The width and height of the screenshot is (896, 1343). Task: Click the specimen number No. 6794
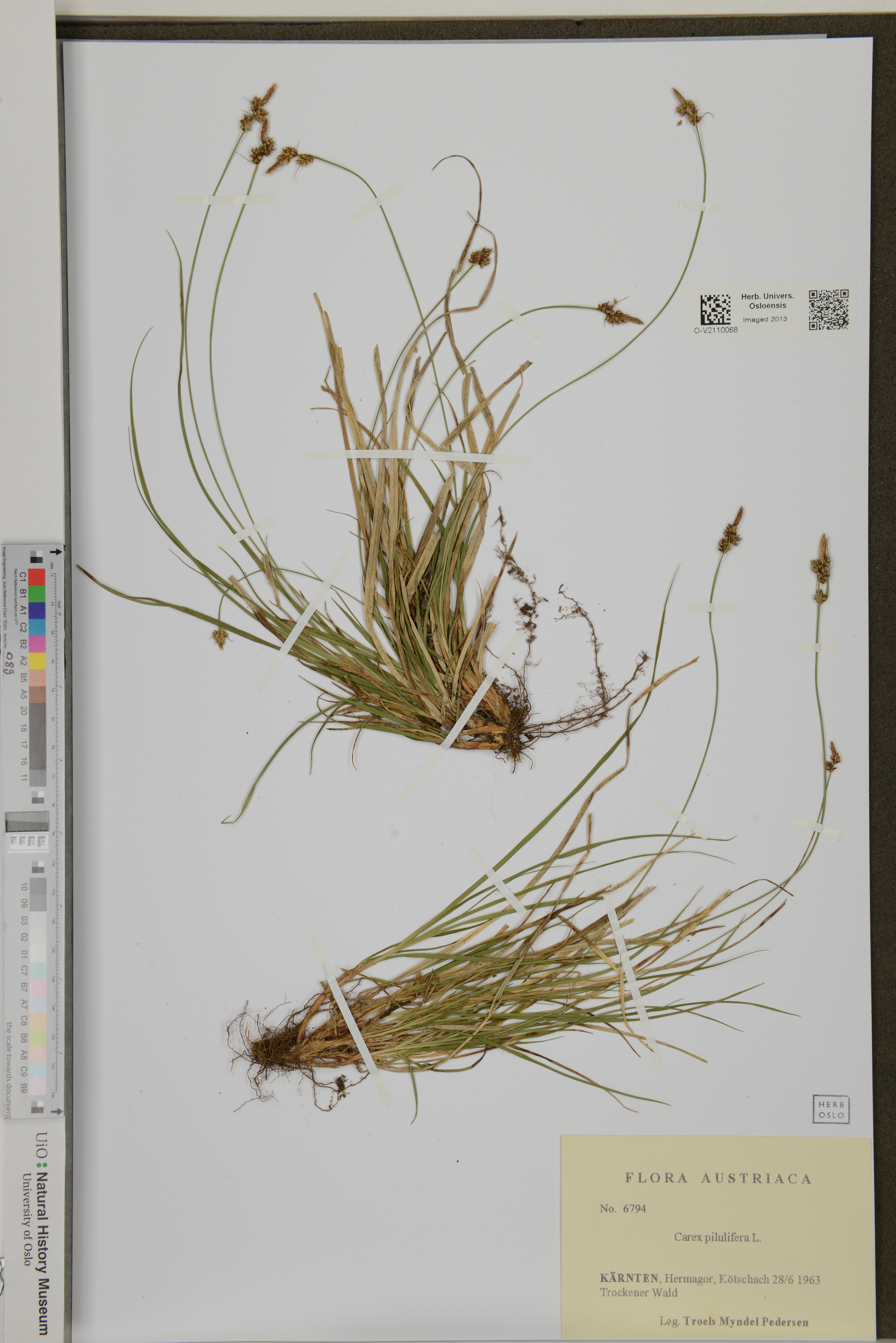coord(623,1209)
